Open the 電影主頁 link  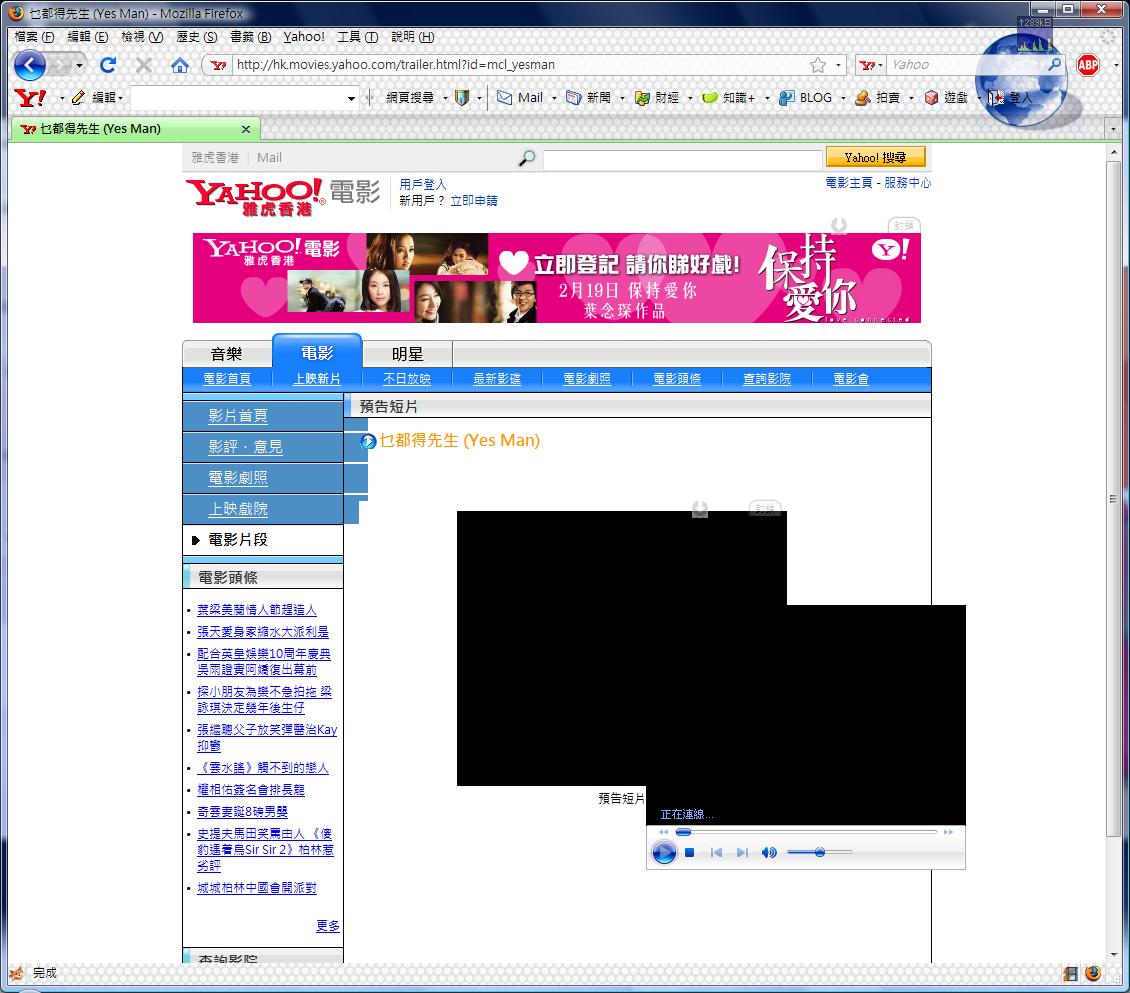[x=849, y=183]
